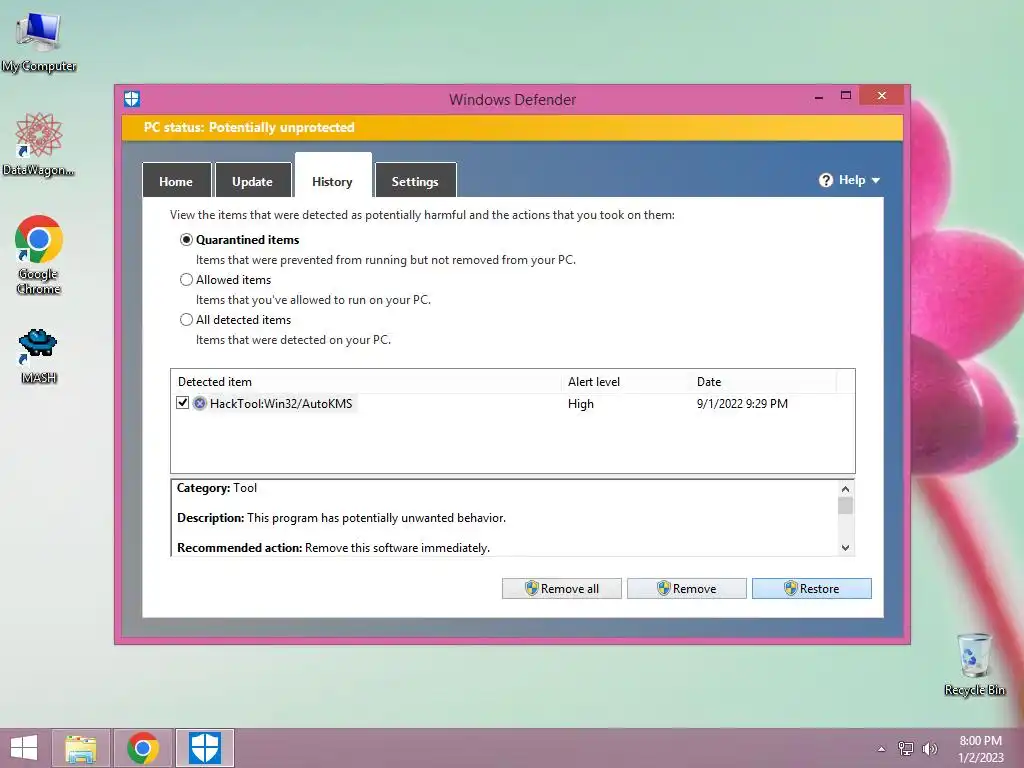This screenshot has height=768, width=1024.
Task: Click the Help question mark icon
Action: point(825,180)
